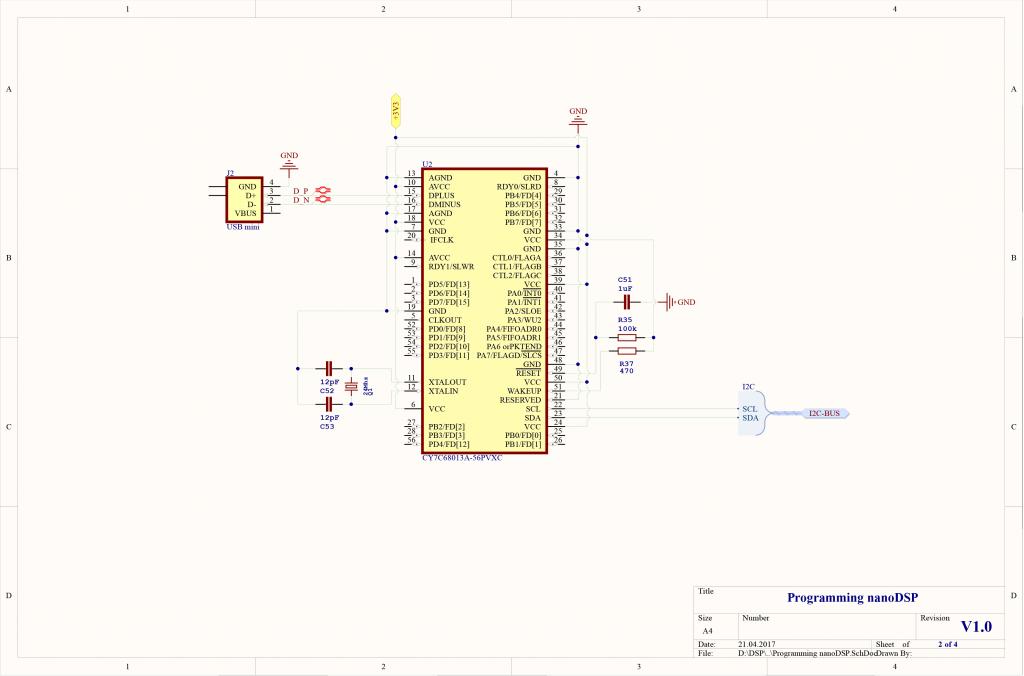The height and width of the screenshot is (676, 1024).
Task: Select the R35 100k resistor
Action: 627,338
